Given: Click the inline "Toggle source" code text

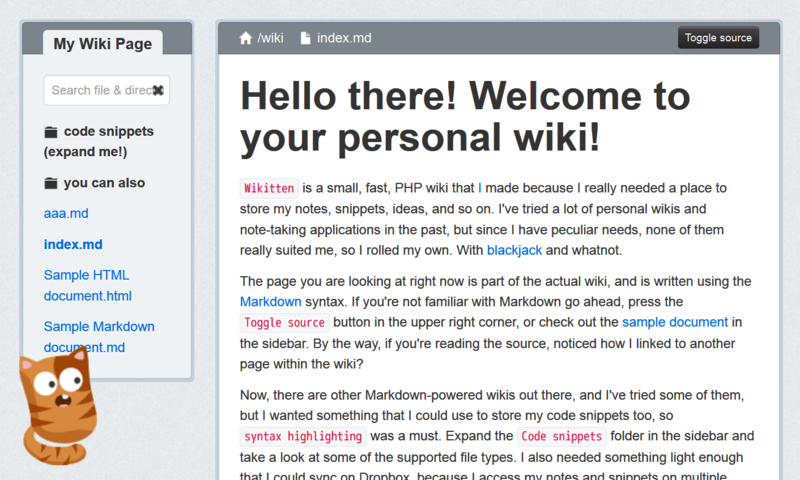Looking at the screenshot, I should [284, 322].
